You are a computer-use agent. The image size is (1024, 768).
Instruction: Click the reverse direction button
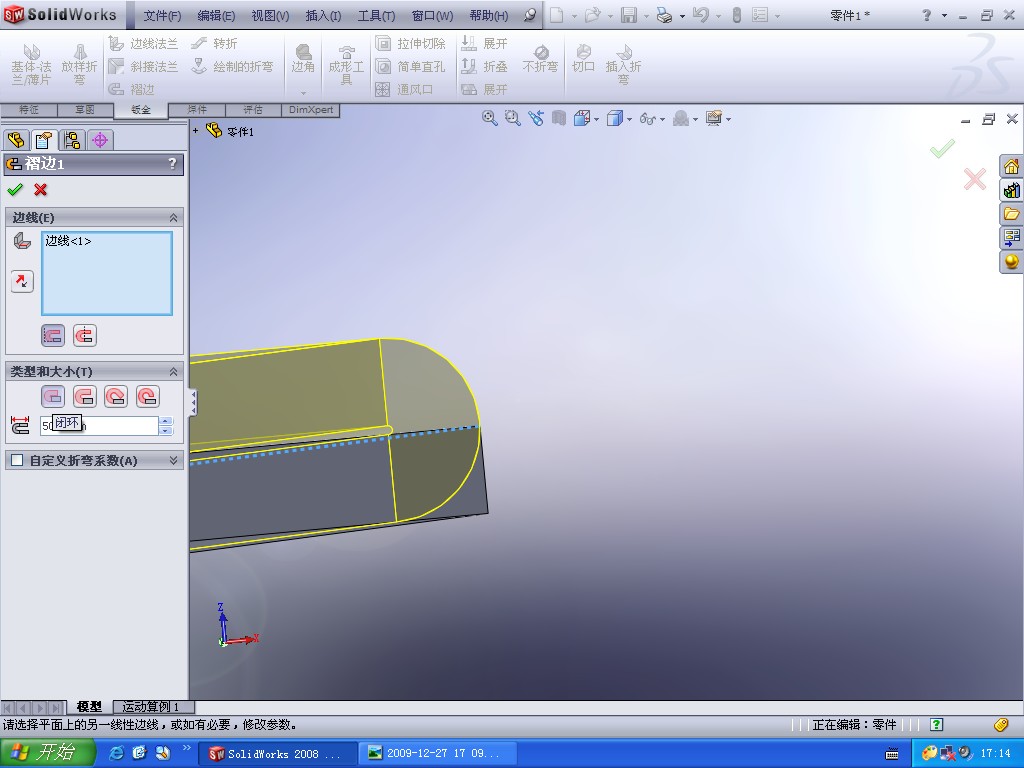pyautogui.click(x=22, y=281)
